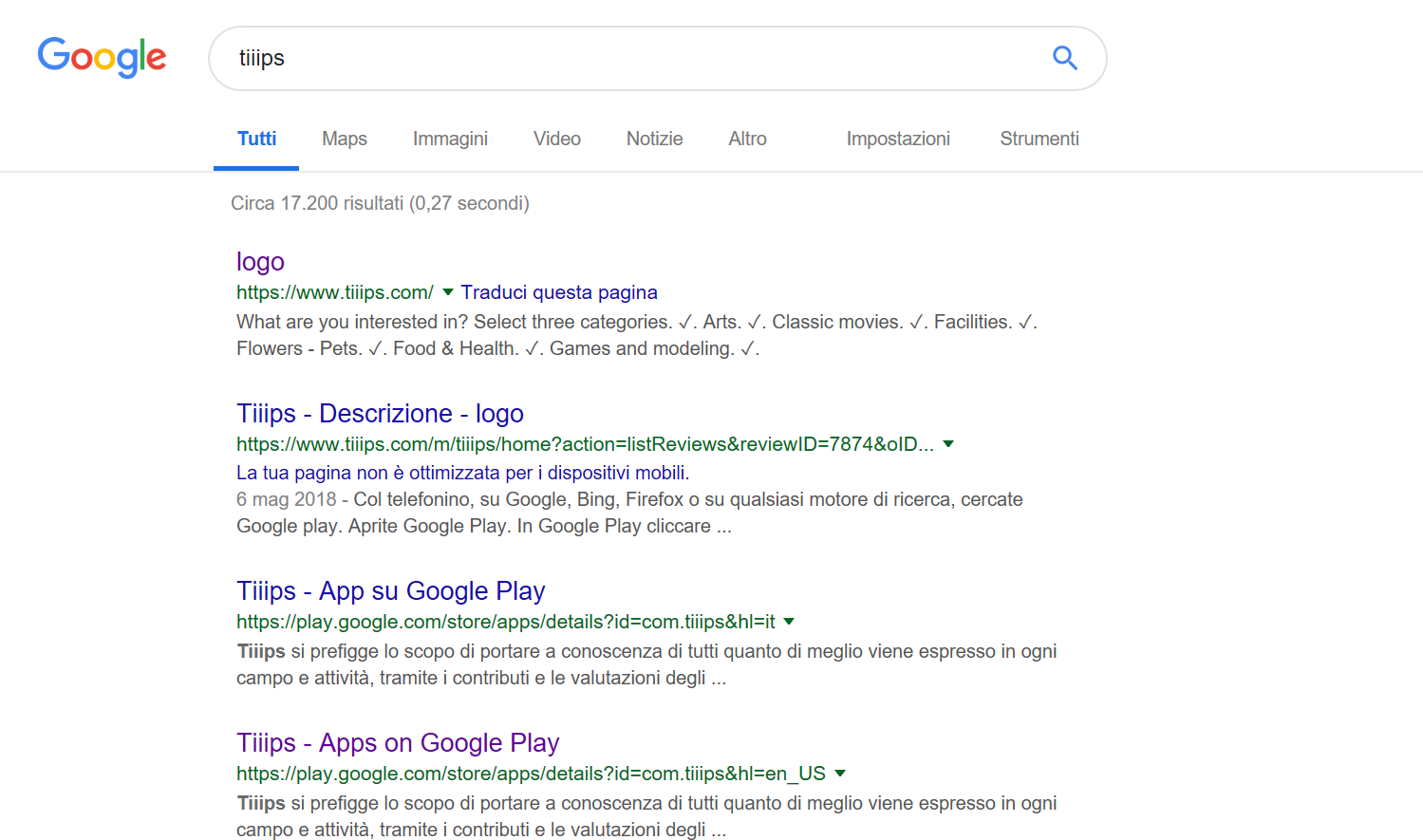Open the Altro menu
Viewport: 1423px width, 840px height.
tap(747, 139)
